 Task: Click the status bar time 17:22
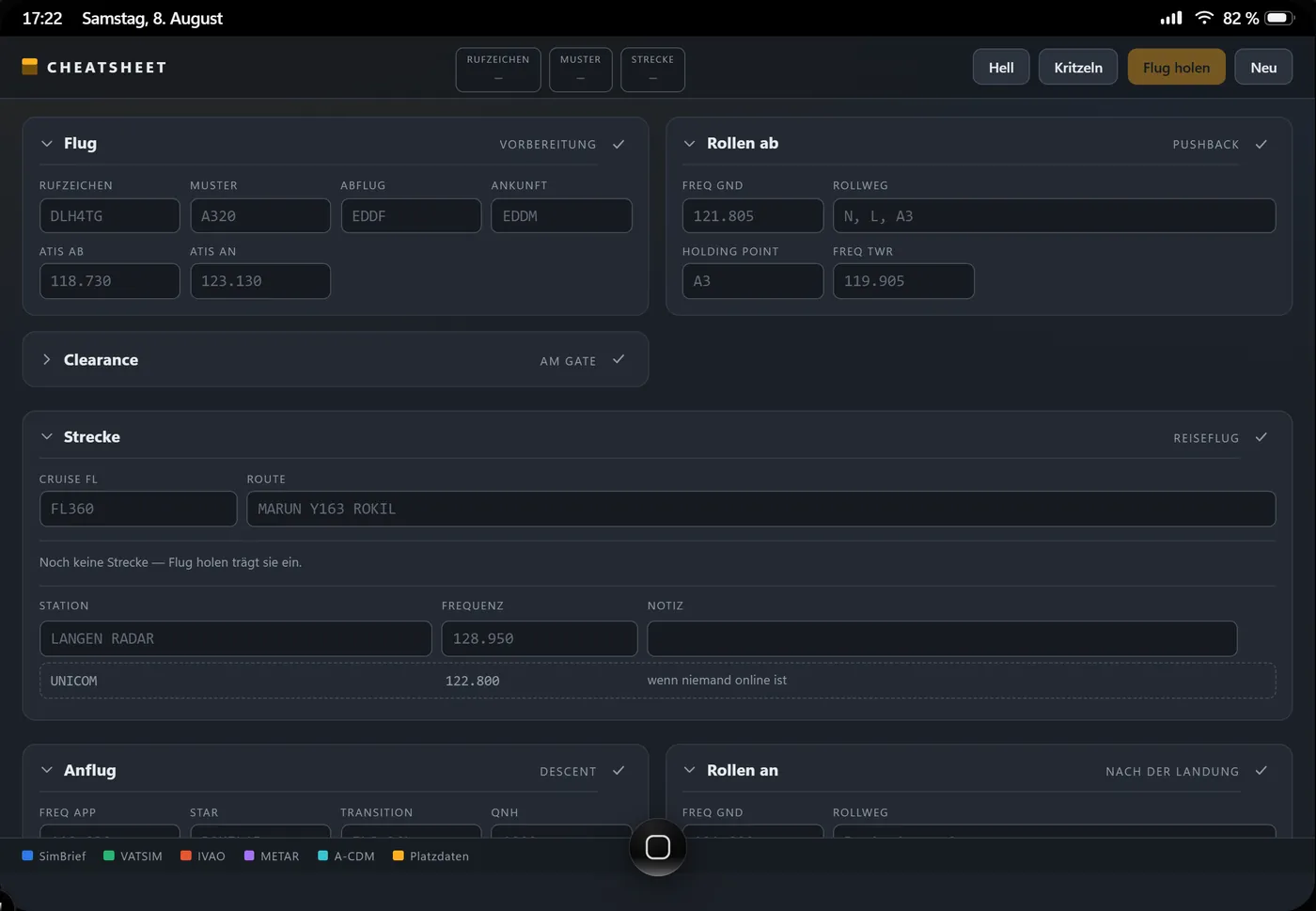[42, 18]
